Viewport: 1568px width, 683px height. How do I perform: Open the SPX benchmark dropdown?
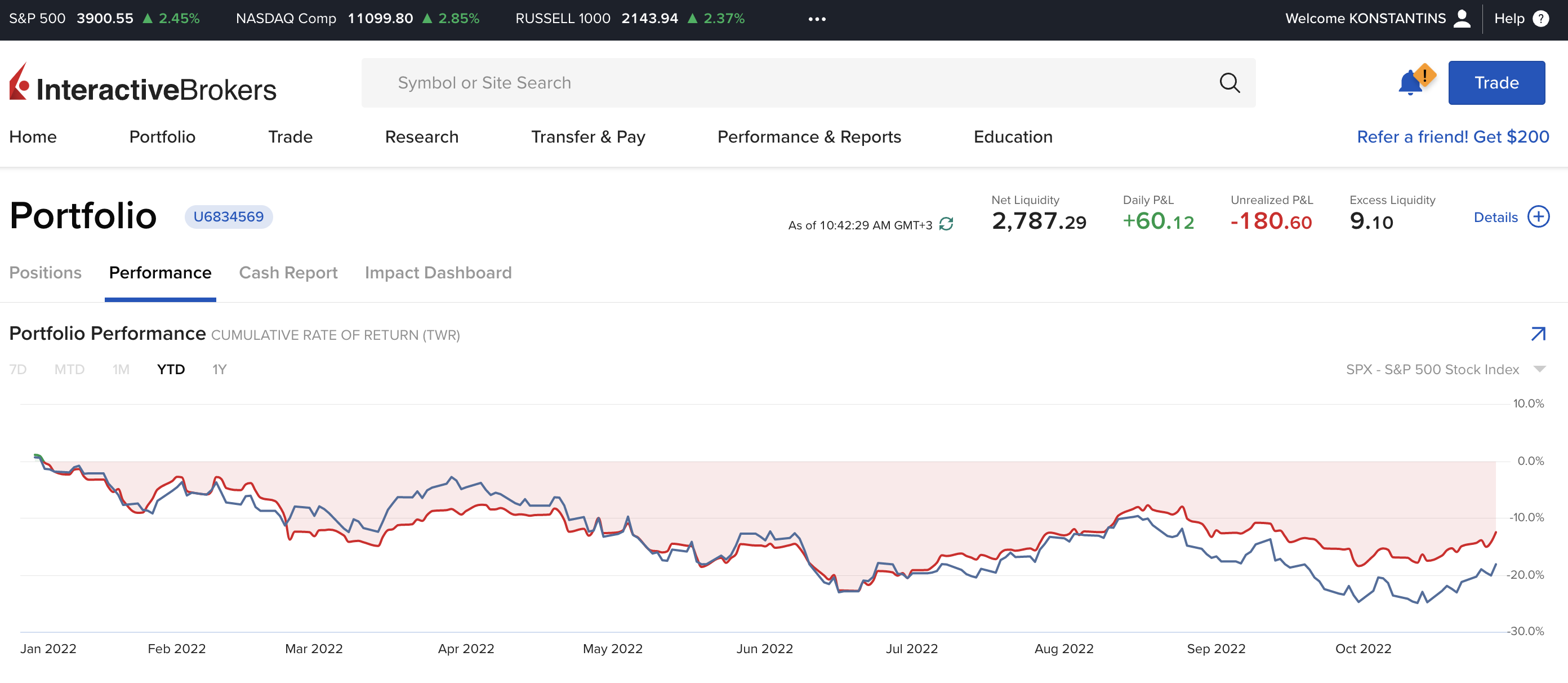(1445, 369)
